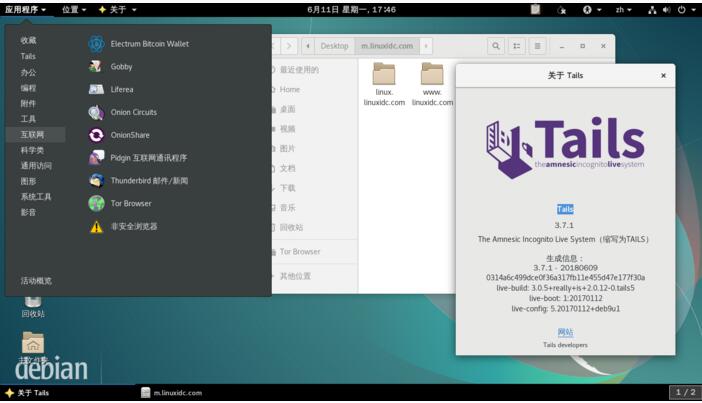This screenshot has width=702, height=403.
Task: Open Pidgin internet messenger
Action: 138,158
